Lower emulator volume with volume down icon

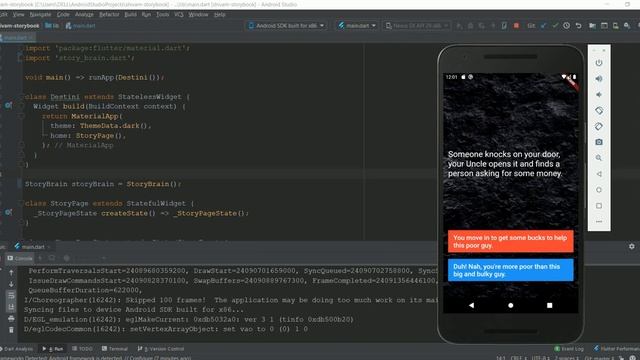[599, 95]
